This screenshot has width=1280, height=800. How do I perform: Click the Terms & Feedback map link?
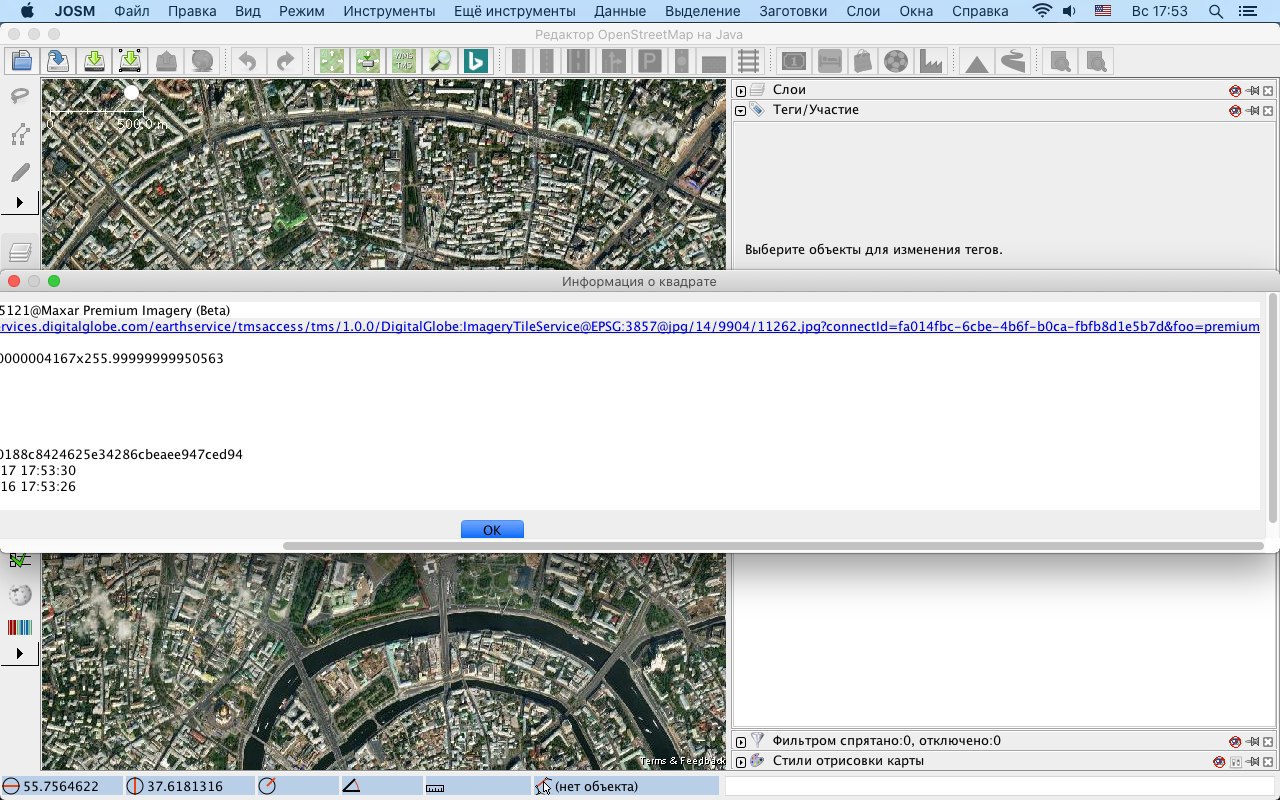683,761
